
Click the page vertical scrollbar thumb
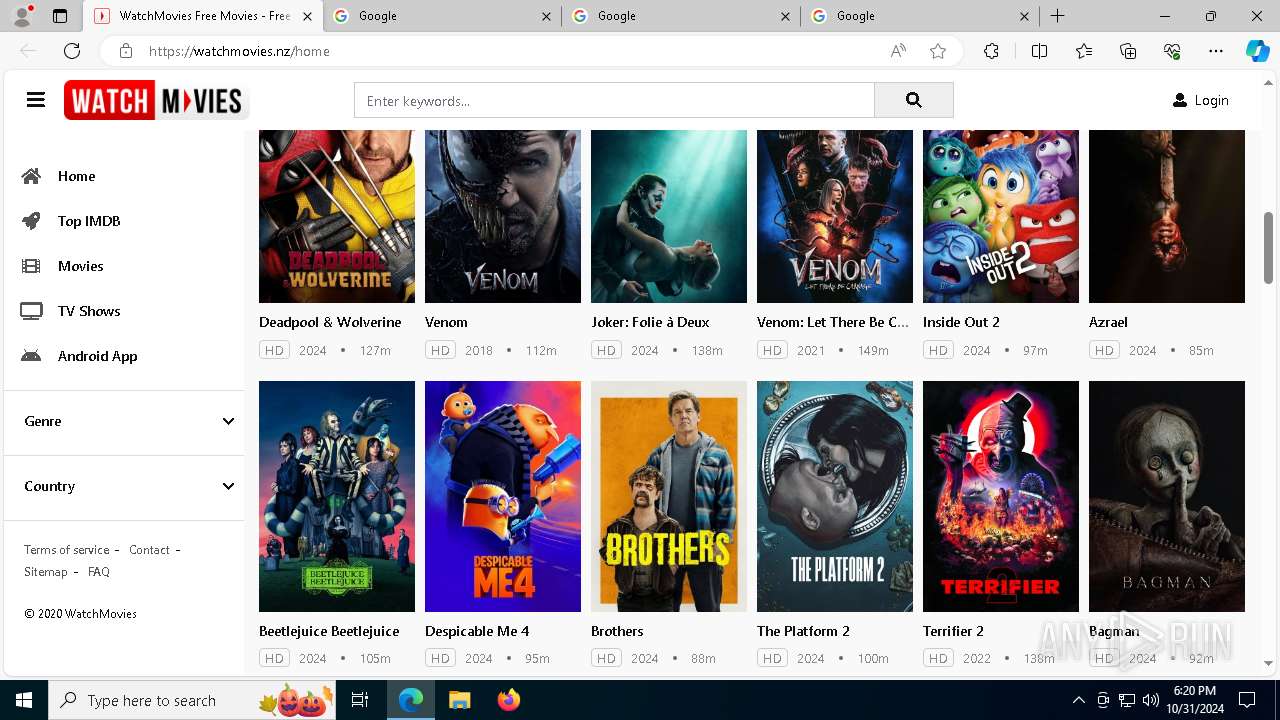pos(1269,248)
